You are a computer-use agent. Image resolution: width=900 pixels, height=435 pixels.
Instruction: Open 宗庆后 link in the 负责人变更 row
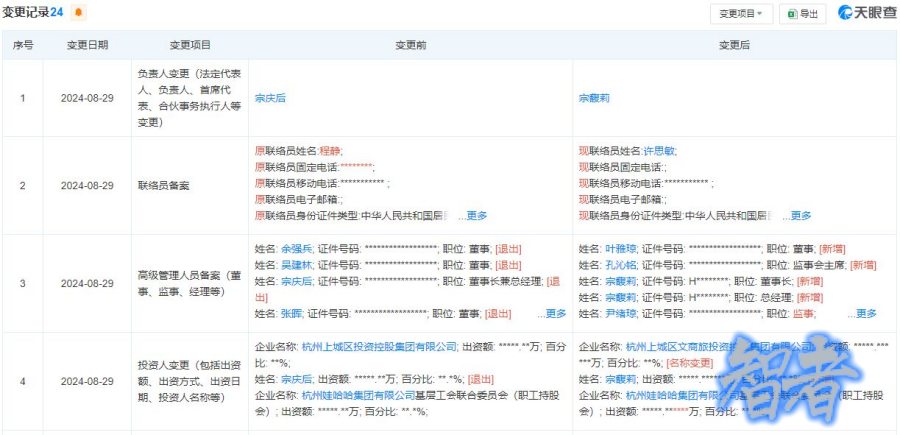point(270,98)
